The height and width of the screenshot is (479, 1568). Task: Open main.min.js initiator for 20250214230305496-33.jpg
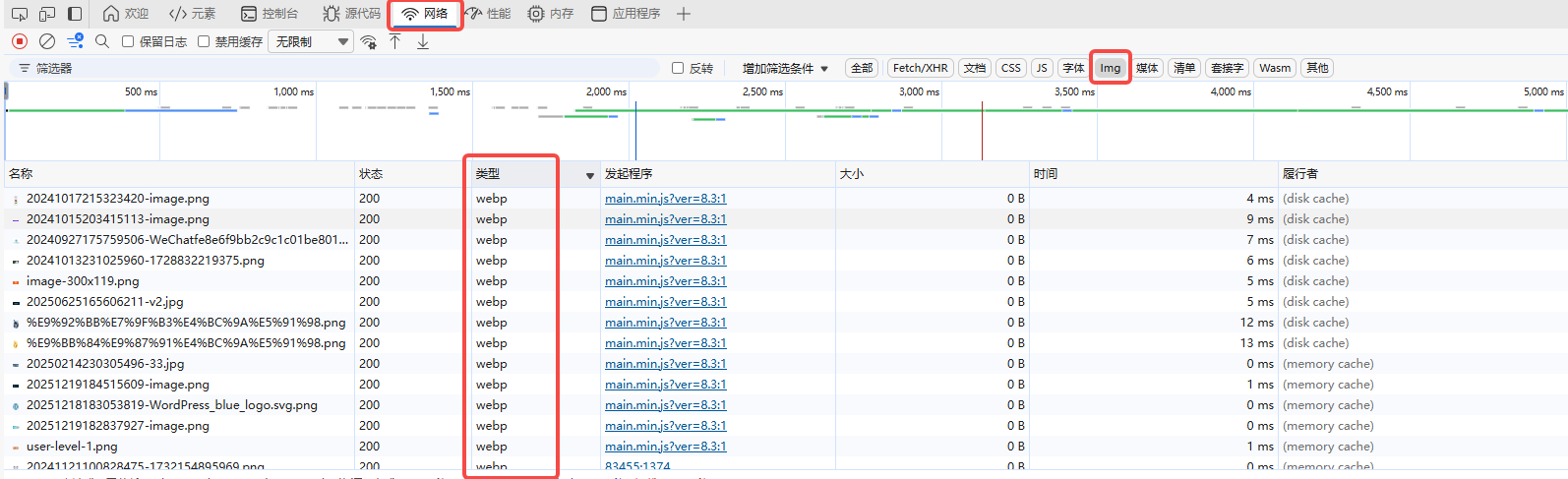coord(665,364)
